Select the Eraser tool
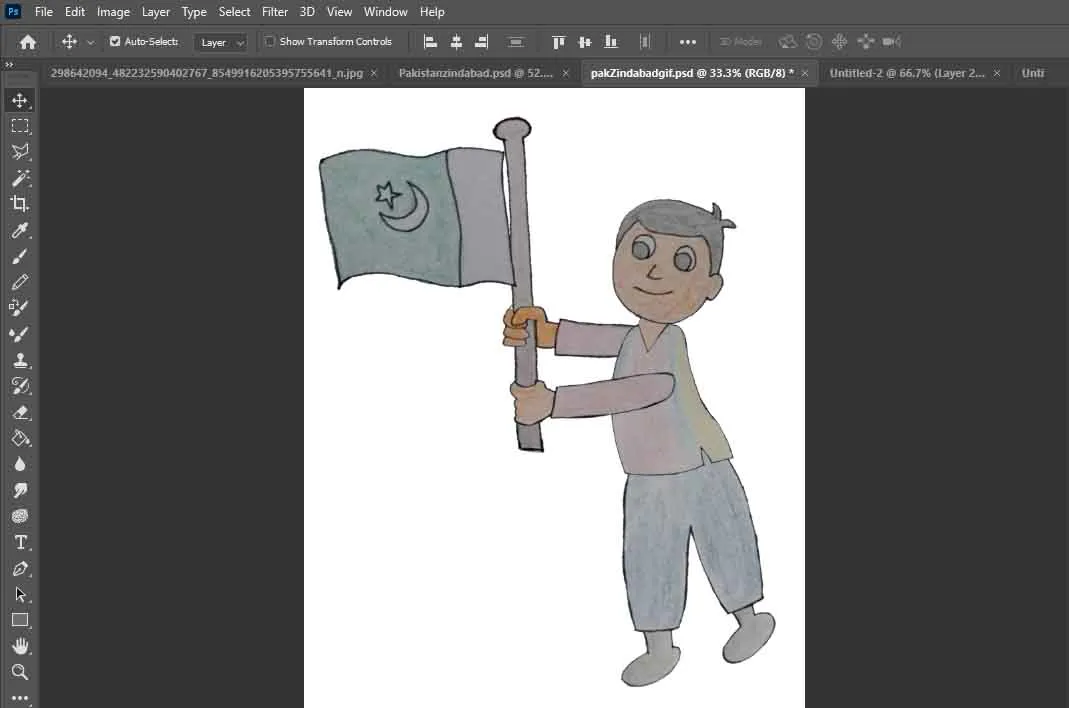The height and width of the screenshot is (708, 1069). 19,412
